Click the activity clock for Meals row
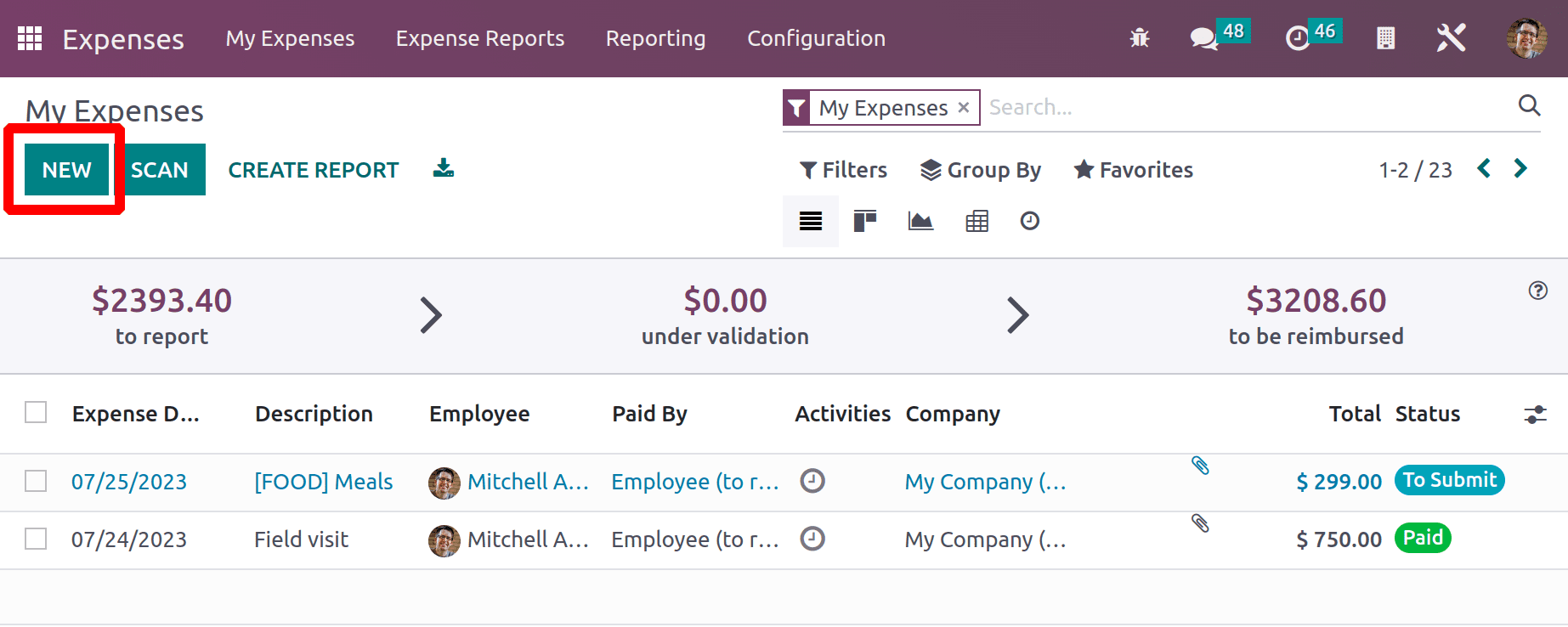Screen dimensions: 1568x627 point(812,481)
